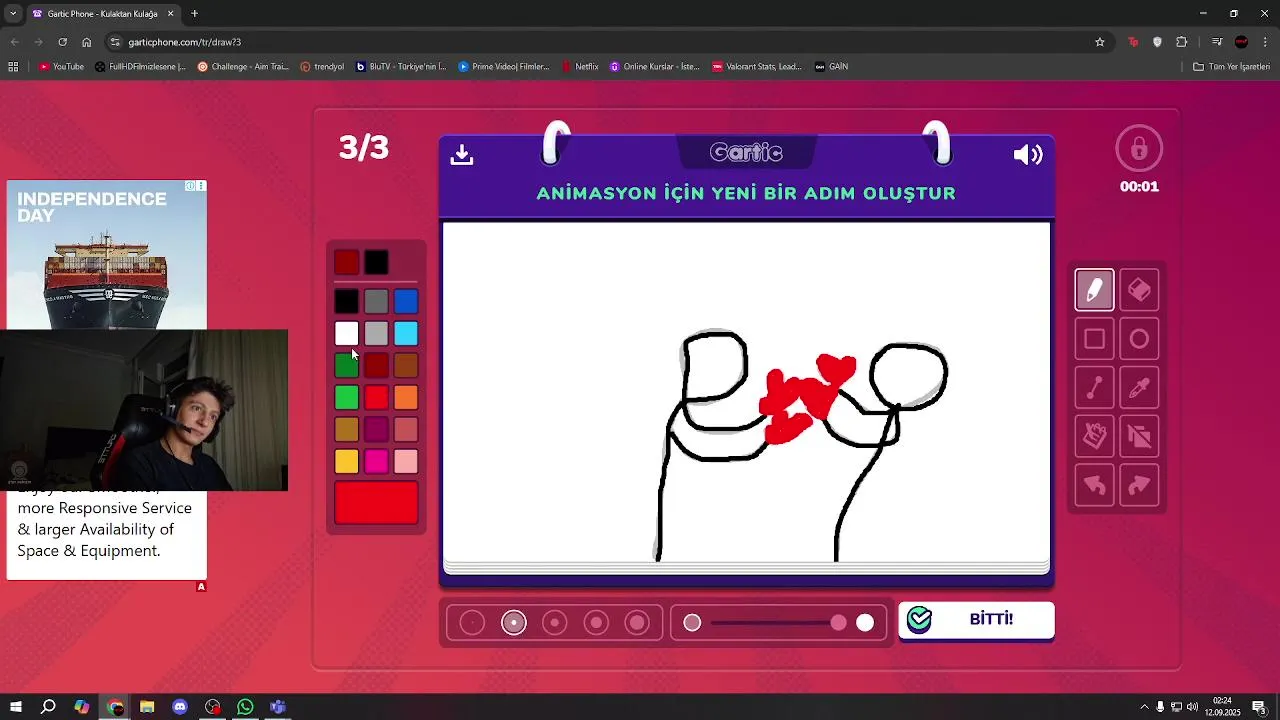
Task: Select the smallest brush size
Action: click(472, 623)
